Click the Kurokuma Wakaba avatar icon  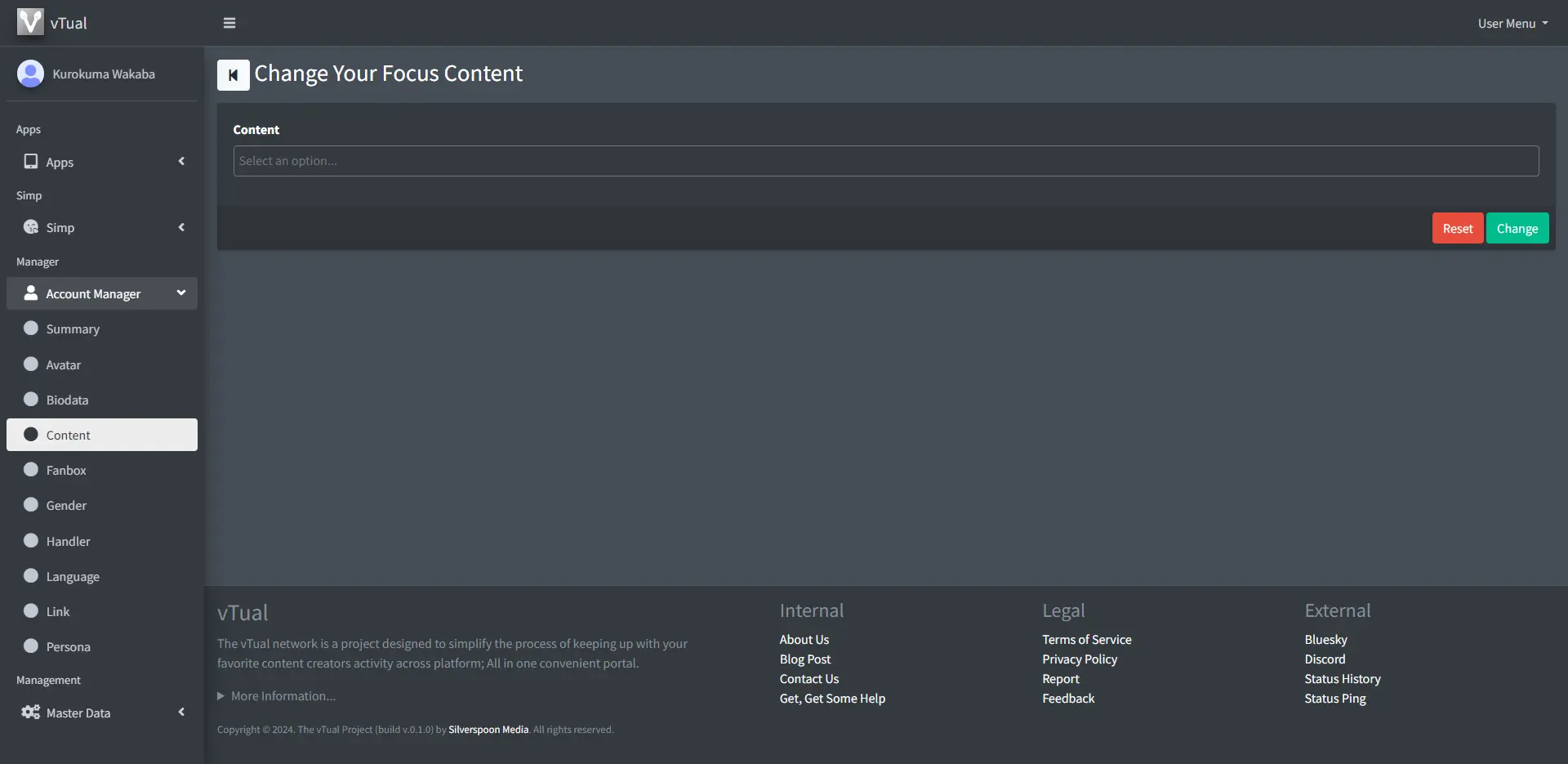click(30, 74)
